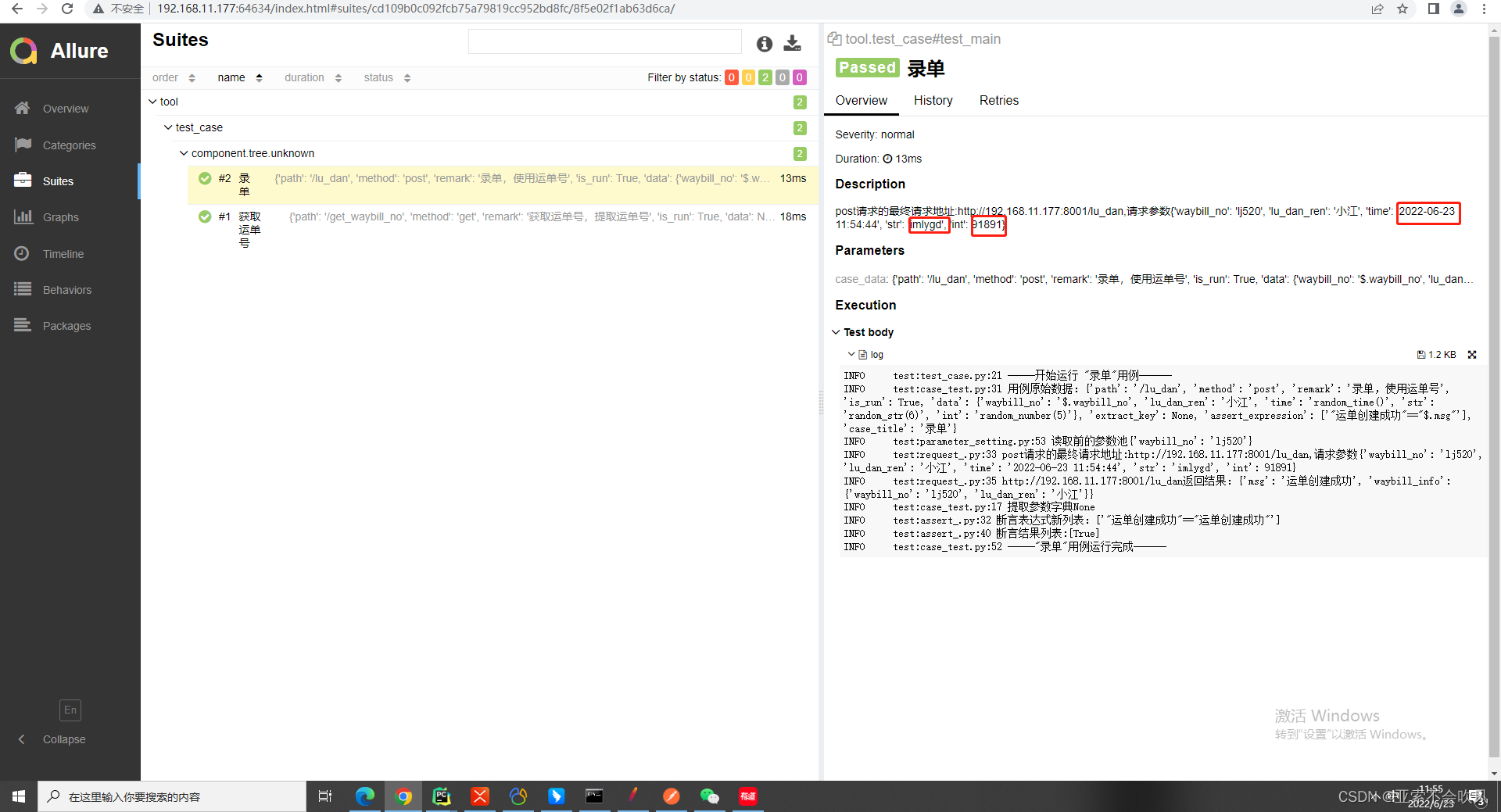1501x812 pixels.
Task: Click the Allure logo
Action: click(x=59, y=51)
